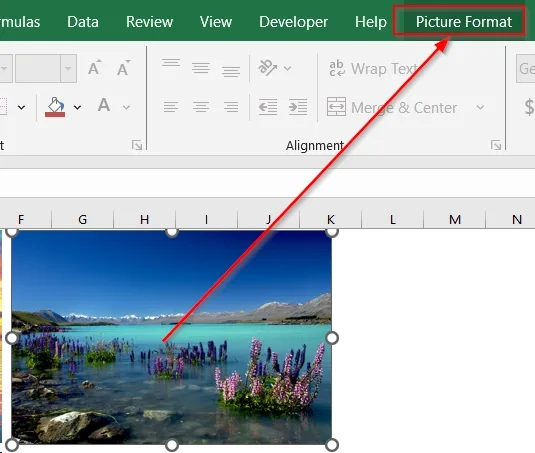This screenshot has width=535, height=453.
Task: Click the lake landscape picture
Action: coord(172,338)
